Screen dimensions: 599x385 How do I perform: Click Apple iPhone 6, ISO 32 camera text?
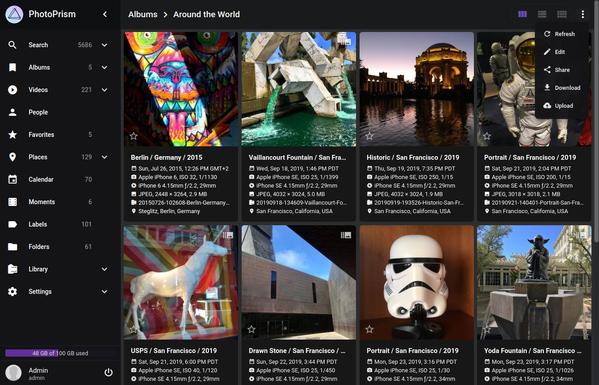click(178, 177)
